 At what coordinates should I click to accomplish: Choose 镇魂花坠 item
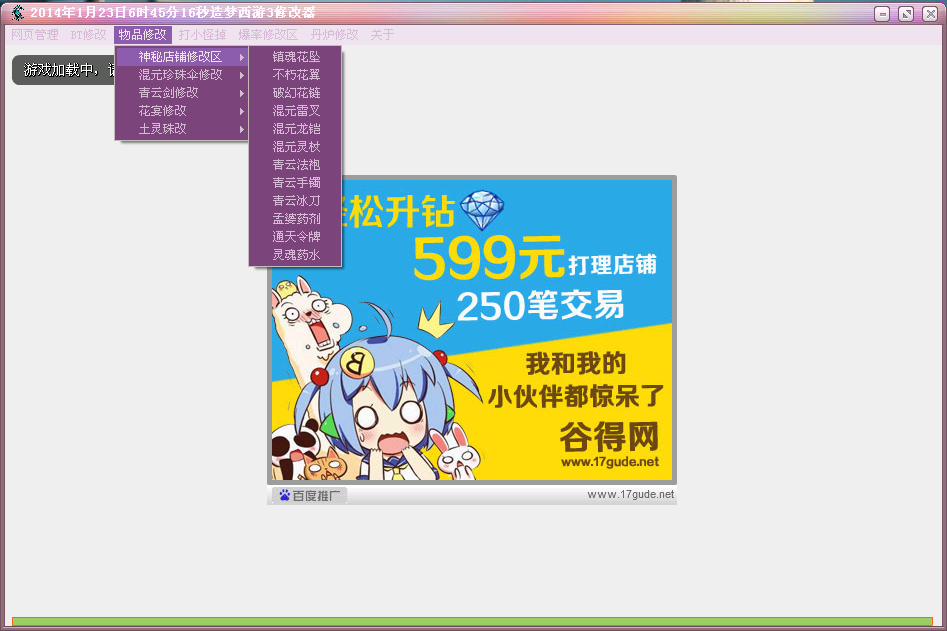point(296,57)
